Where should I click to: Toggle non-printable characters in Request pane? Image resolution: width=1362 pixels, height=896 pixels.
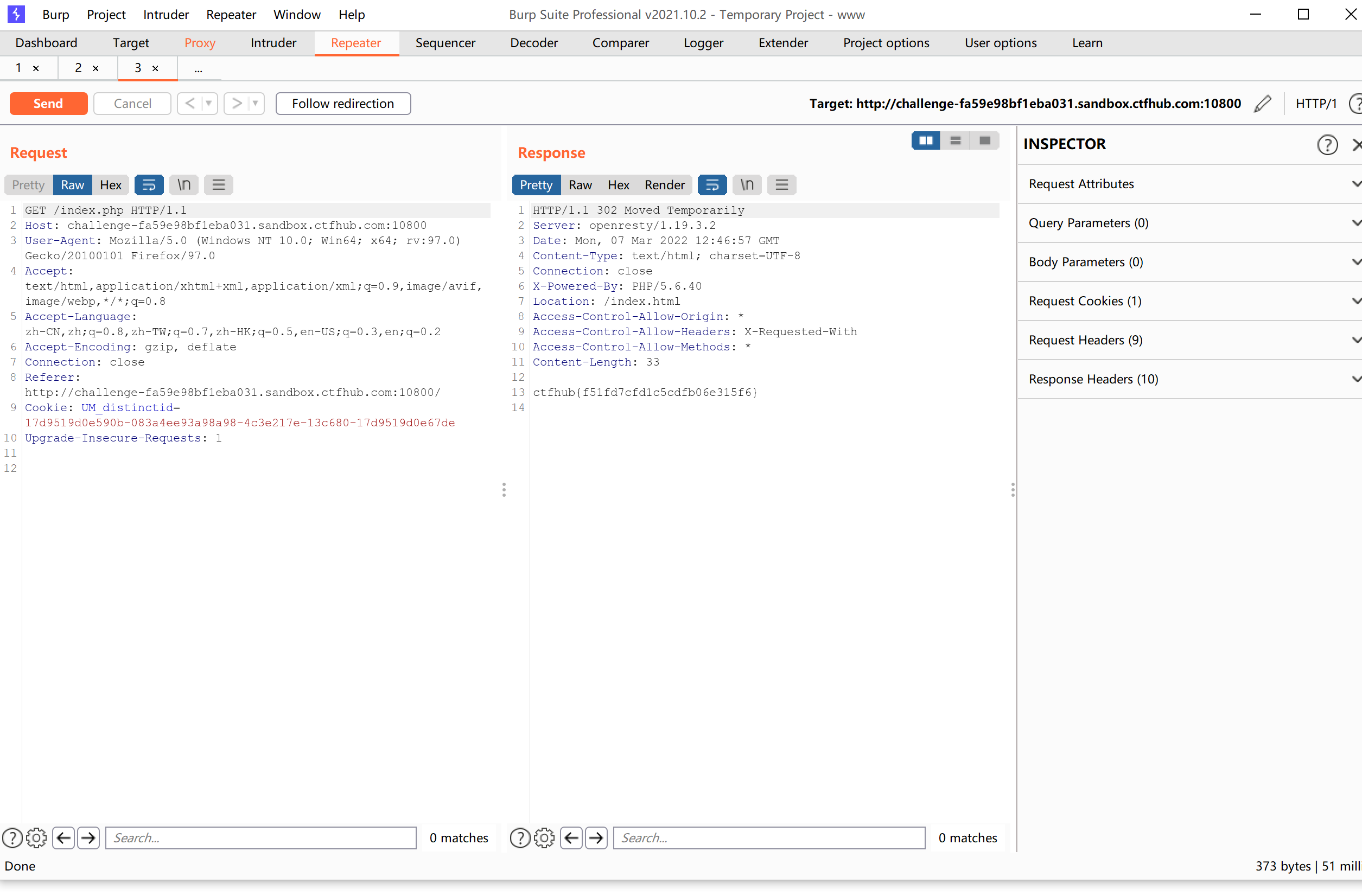coord(184,185)
